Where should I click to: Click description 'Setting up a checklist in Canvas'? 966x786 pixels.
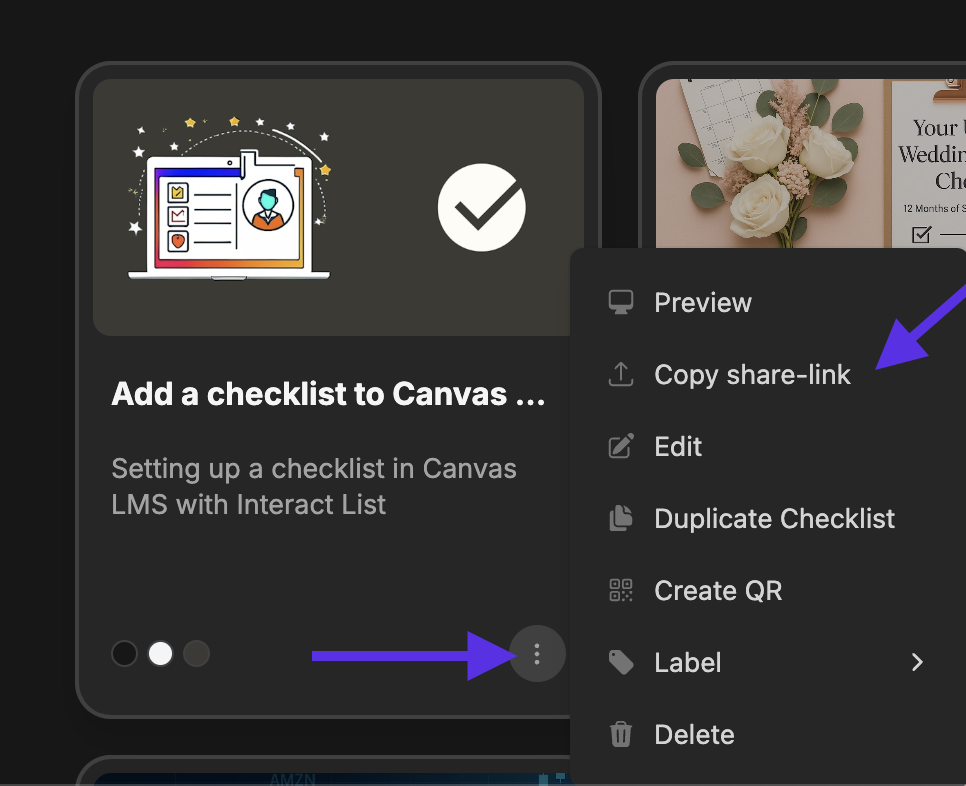(314, 469)
